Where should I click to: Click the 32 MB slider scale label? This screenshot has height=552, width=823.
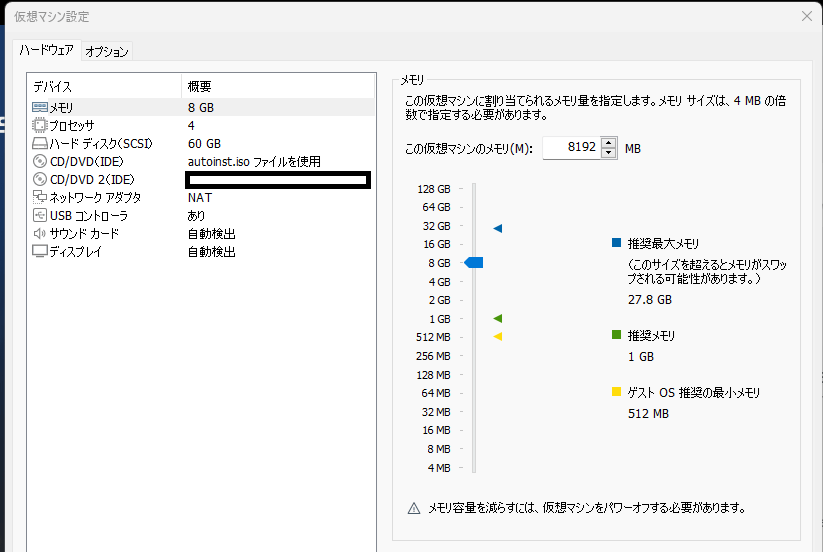tap(436, 412)
